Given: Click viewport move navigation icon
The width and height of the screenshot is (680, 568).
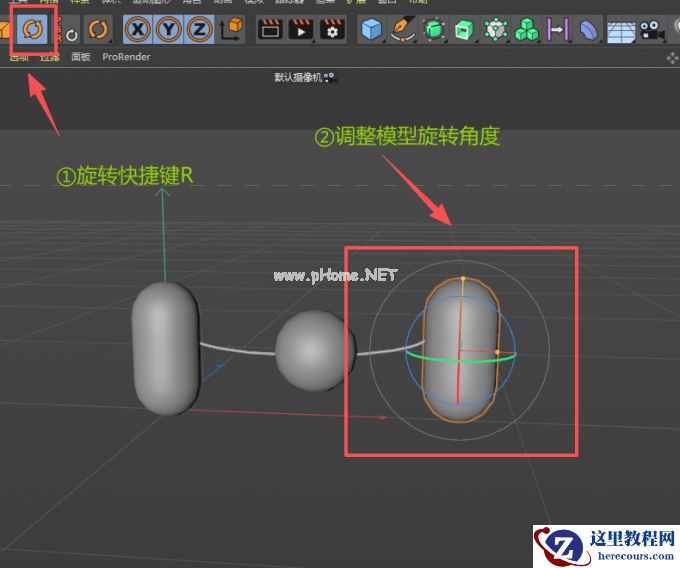Looking at the screenshot, I should (x=673, y=58).
